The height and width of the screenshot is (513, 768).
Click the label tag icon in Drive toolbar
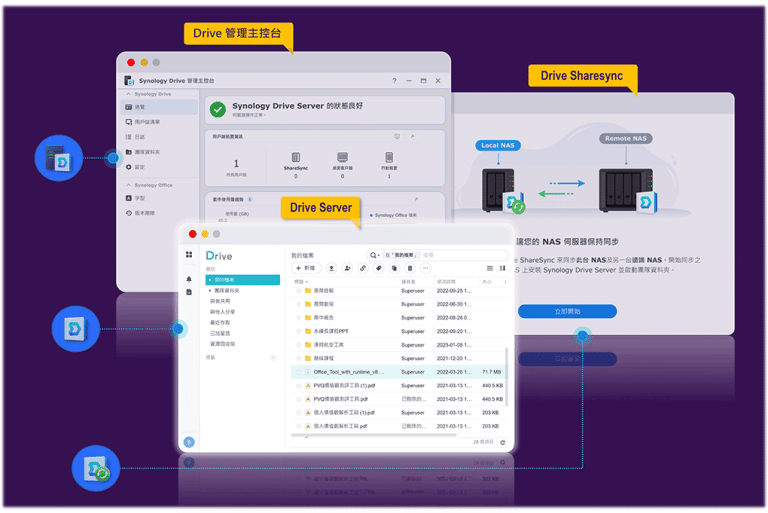379,268
